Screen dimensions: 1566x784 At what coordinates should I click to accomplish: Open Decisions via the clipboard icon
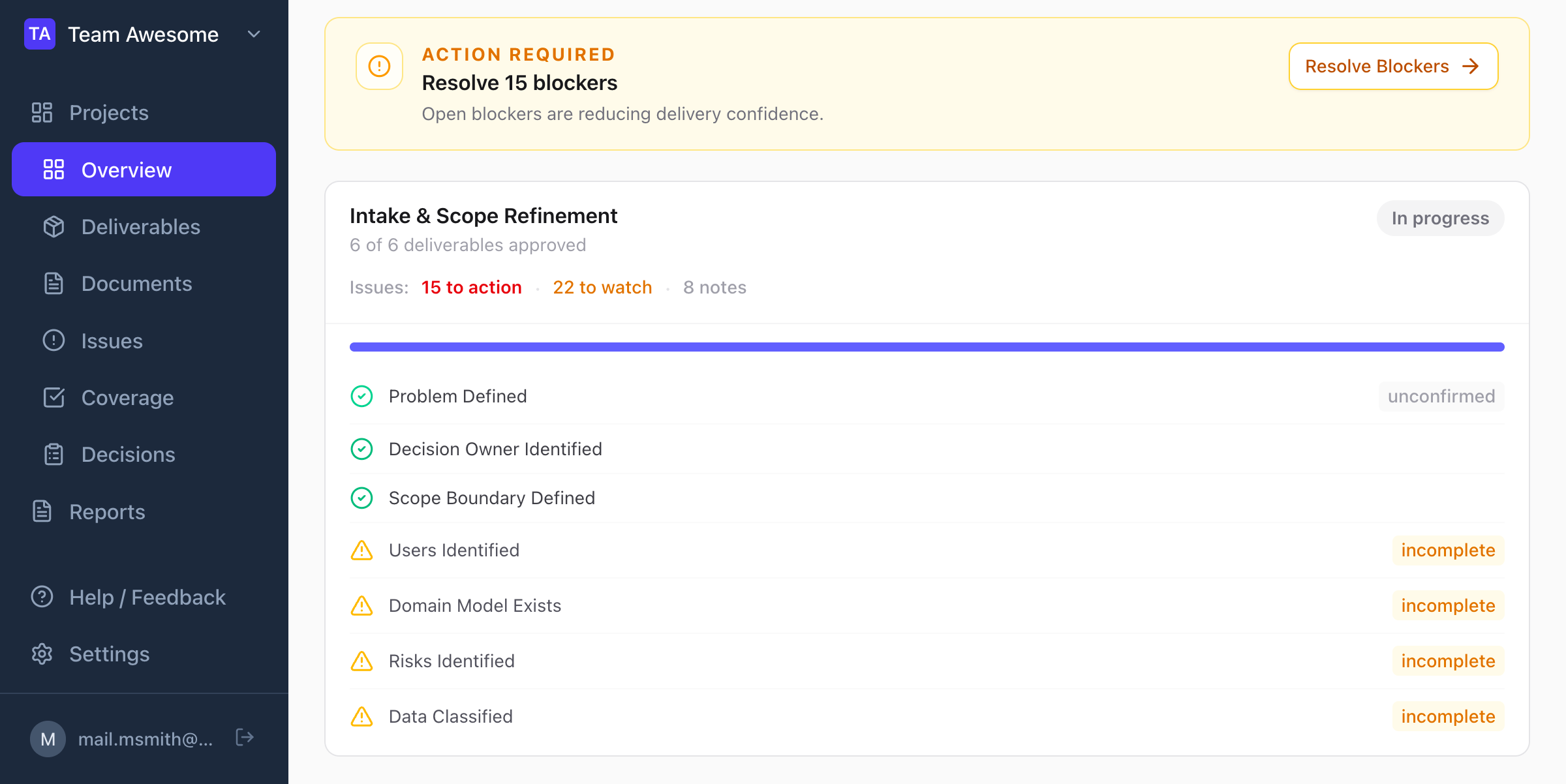pos(54,454)
